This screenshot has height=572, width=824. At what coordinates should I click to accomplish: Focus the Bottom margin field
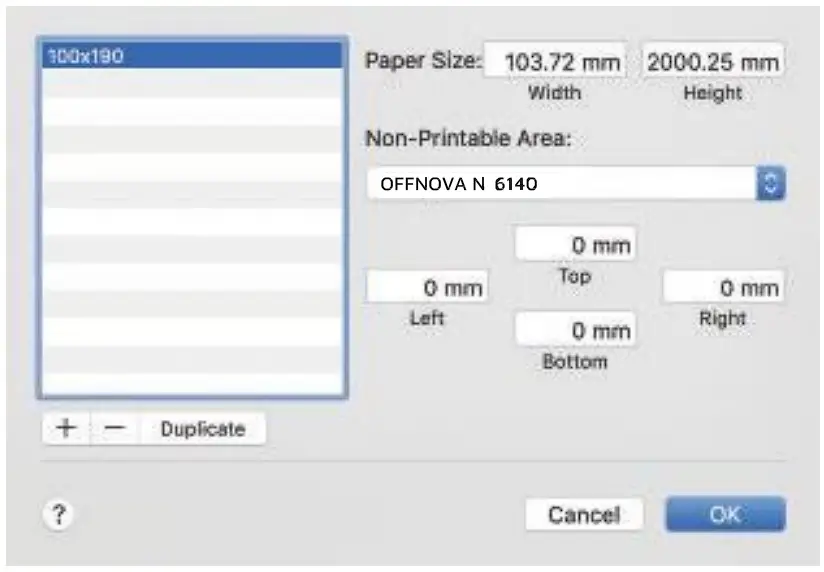pyautogui.click(x=575, y=329)
